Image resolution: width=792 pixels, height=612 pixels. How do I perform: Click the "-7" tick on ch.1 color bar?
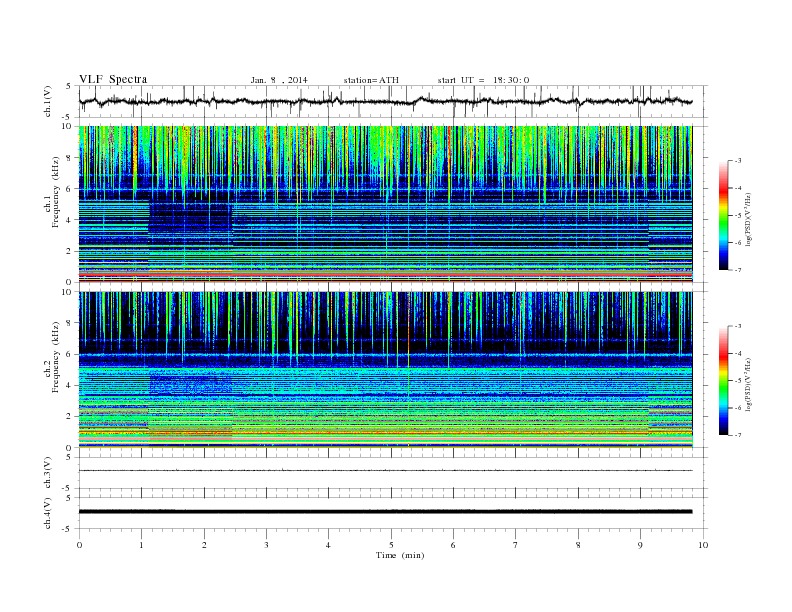[x=738, y=270]
